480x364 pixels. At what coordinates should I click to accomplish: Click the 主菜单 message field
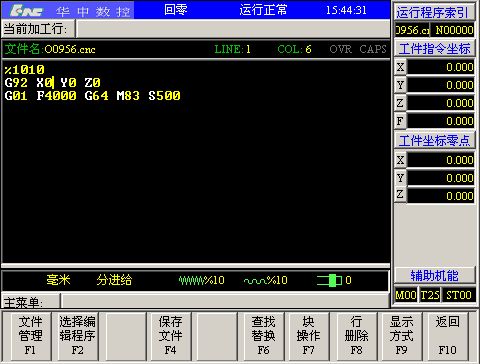point(225,301)
